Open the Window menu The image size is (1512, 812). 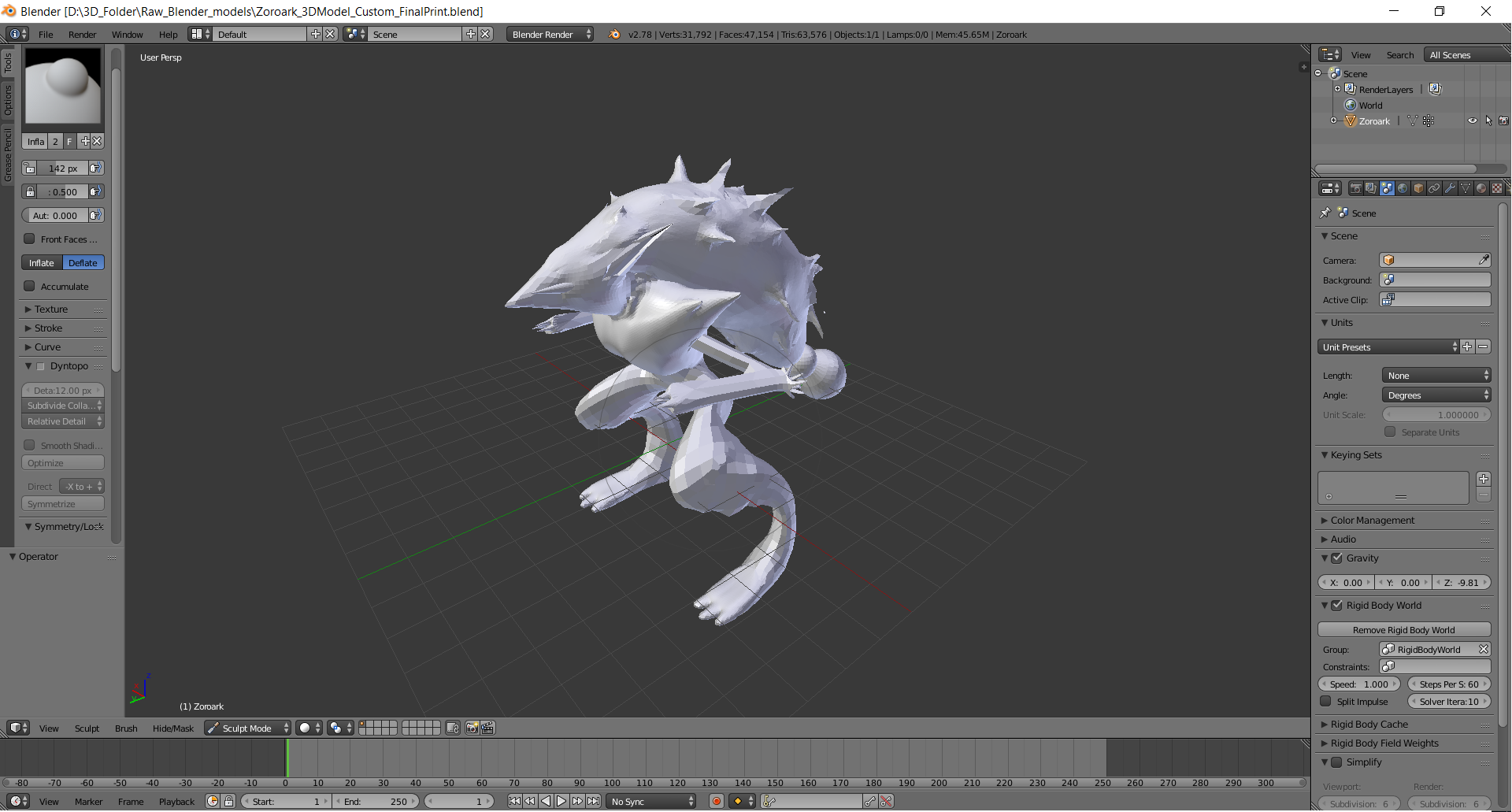click(x=127, y=34)
